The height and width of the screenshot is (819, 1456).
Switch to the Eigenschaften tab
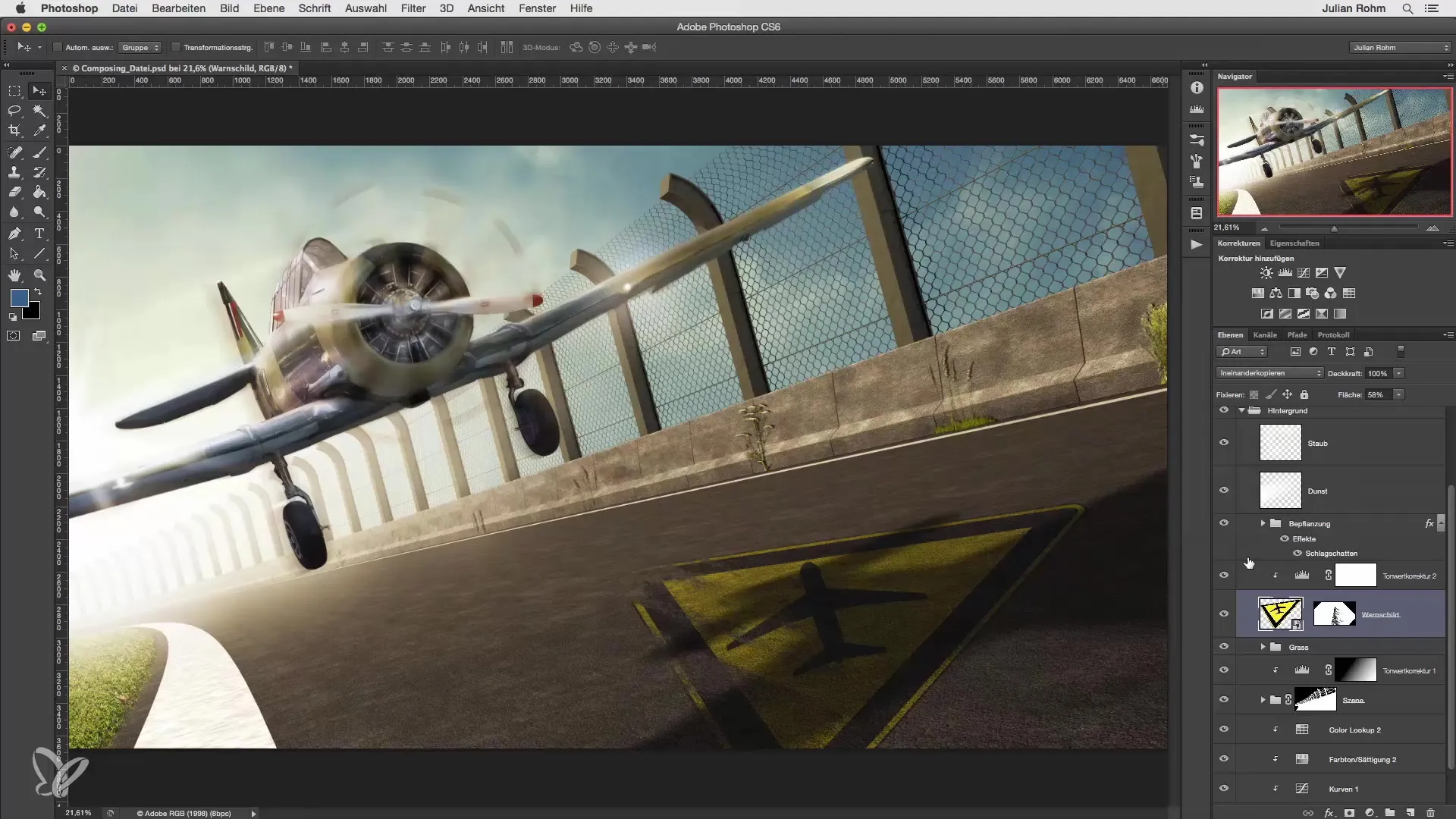click(1294, 243)
